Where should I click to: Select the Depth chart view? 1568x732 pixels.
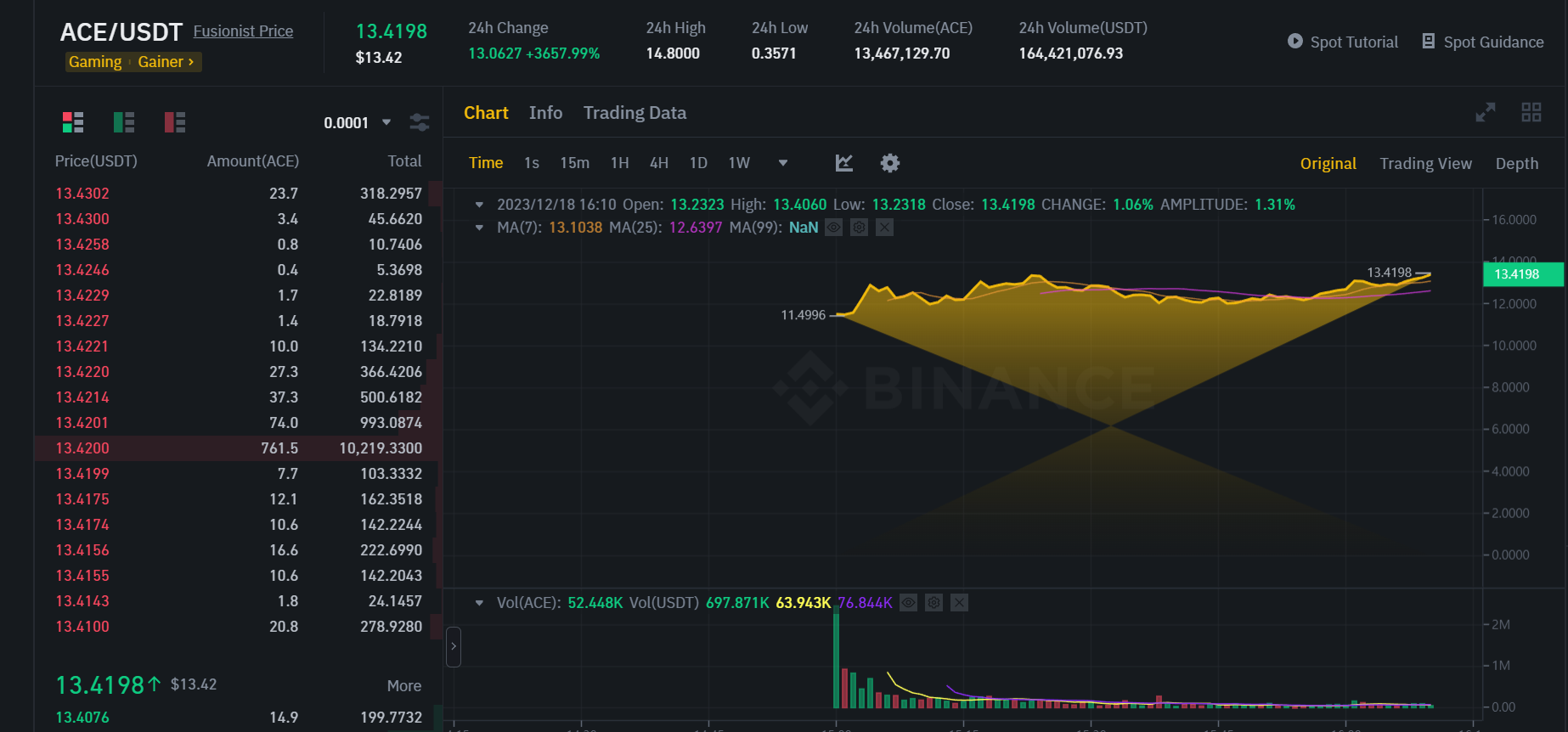tap(1516, 164)
